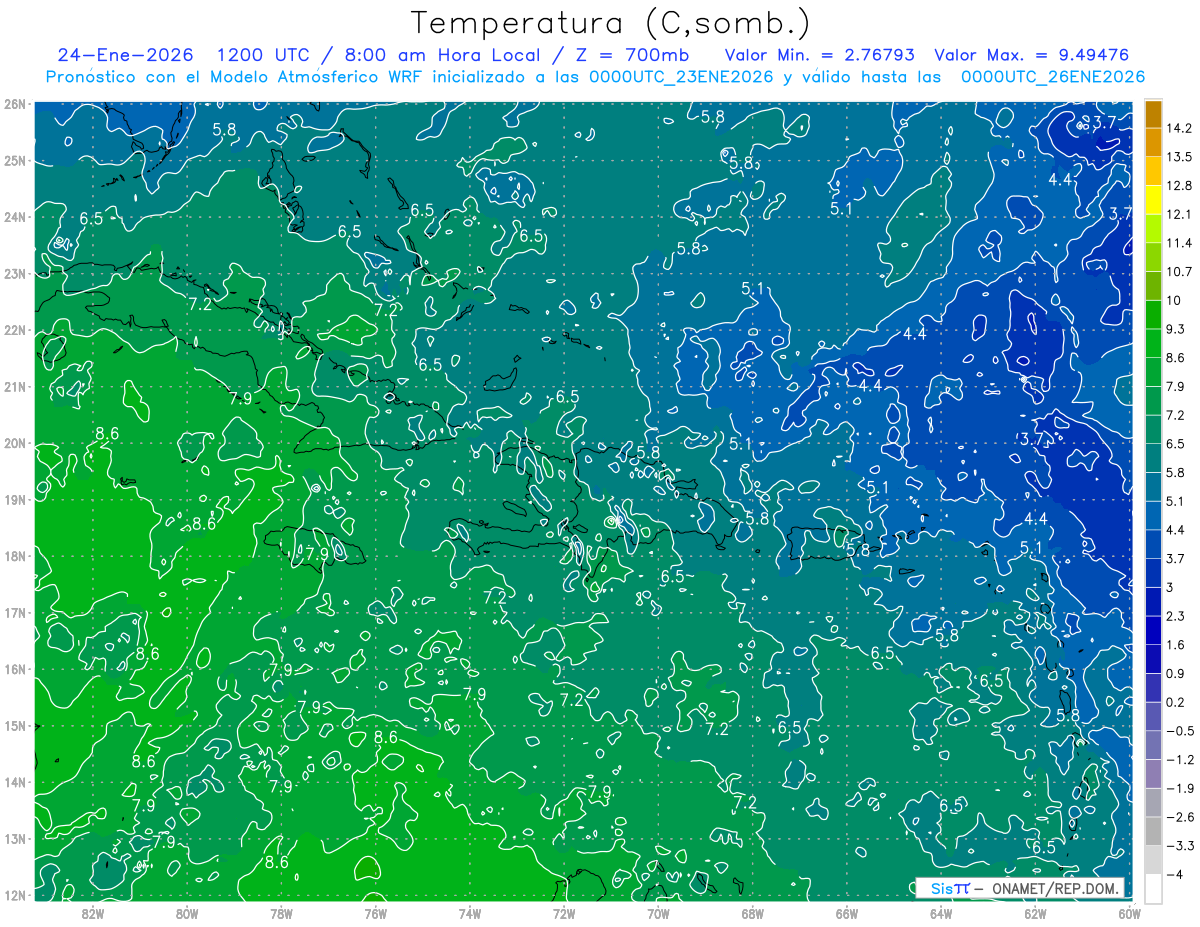Click the -1.9 color scale label
This screenshot has width=1200, height=927.
click(1180, 789)
